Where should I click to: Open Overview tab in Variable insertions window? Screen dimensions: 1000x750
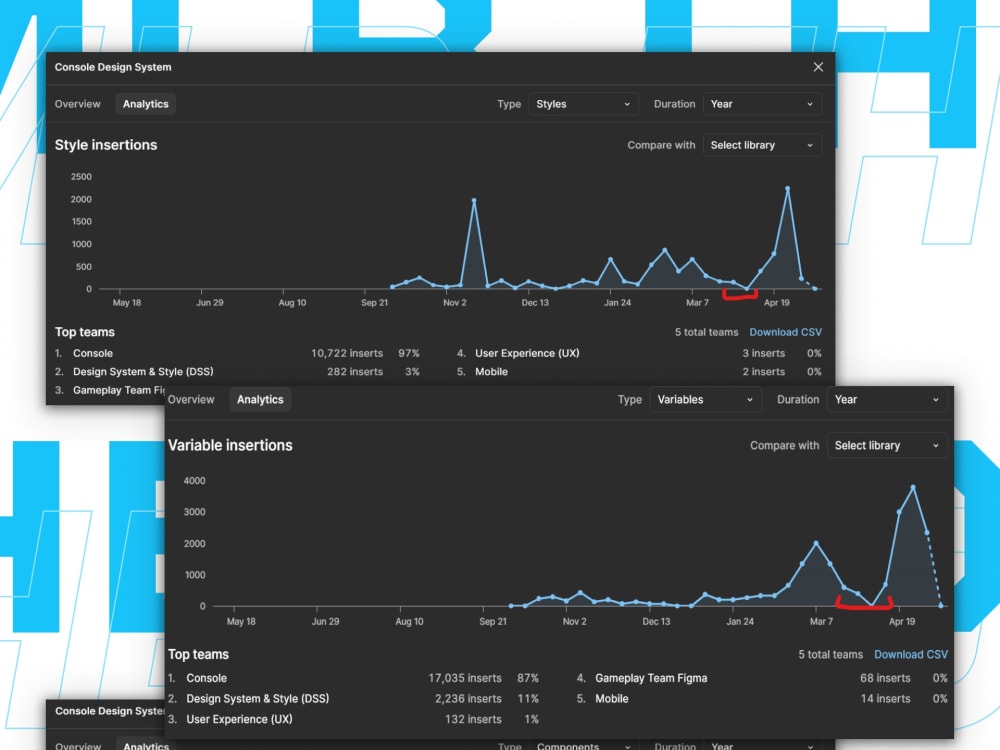click(191, 399)
